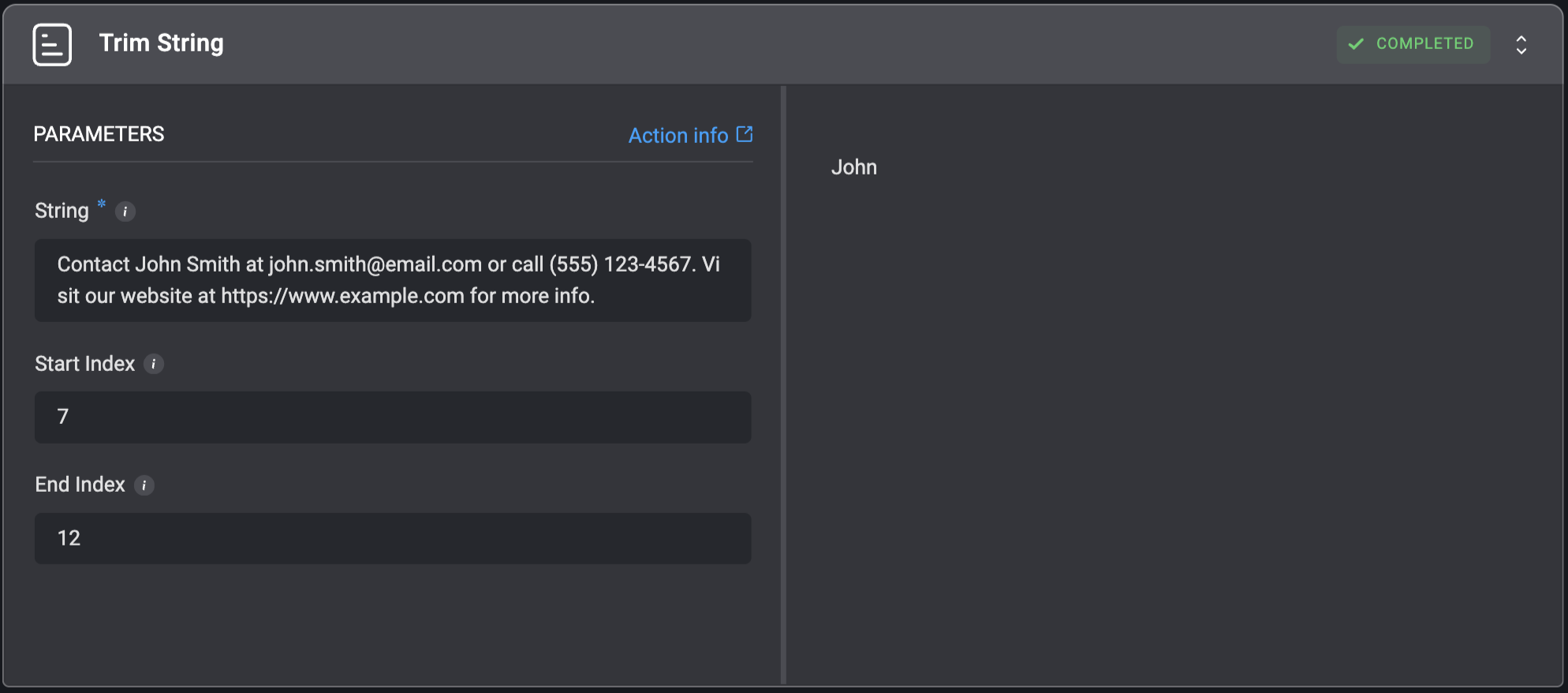Click the Trim String title text
Screen dimensions: 1568x693
click(161, 43)
